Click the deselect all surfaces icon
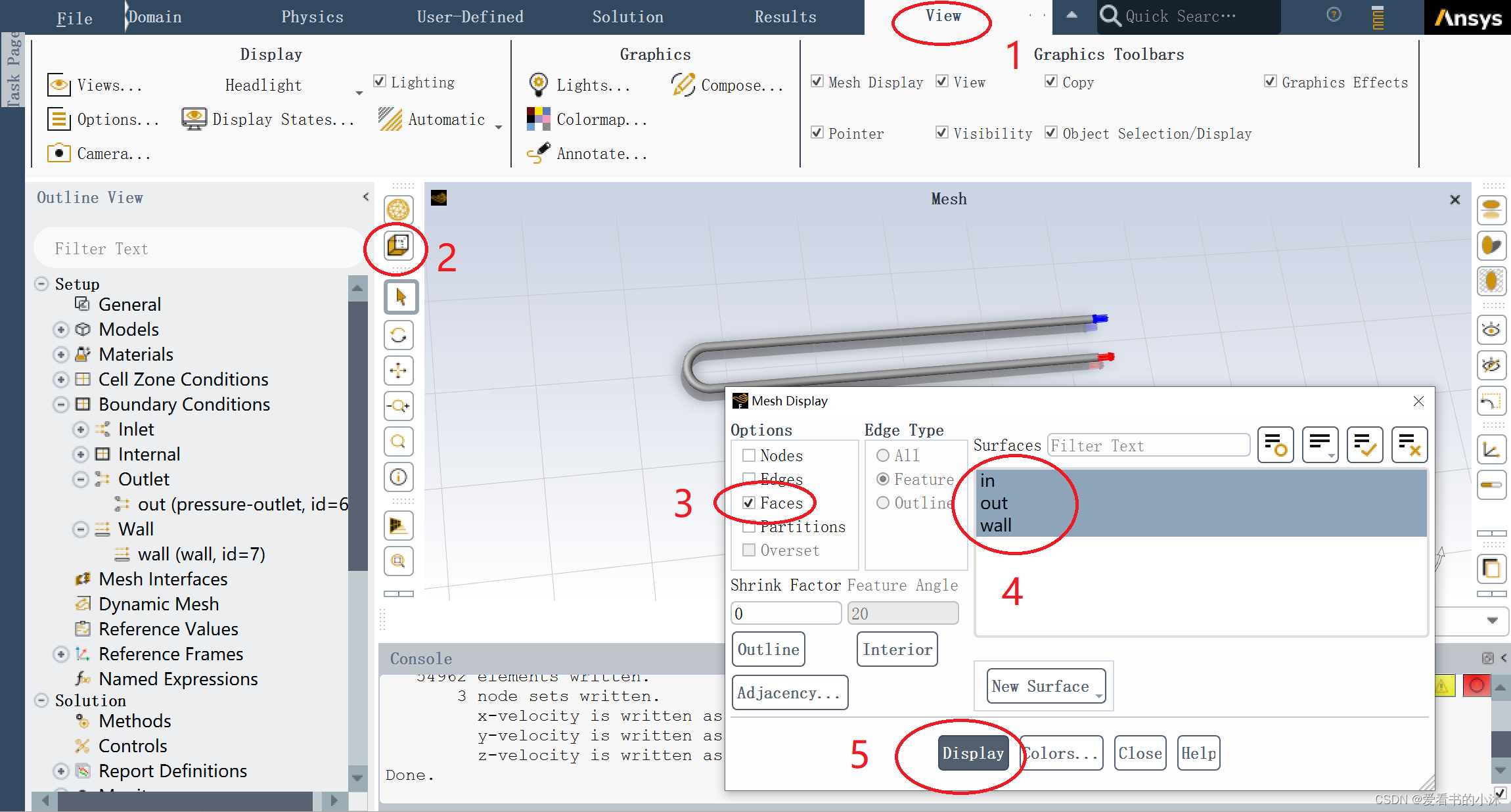The width and height of the screenshot is (1511, 812). click(1409, 445)
